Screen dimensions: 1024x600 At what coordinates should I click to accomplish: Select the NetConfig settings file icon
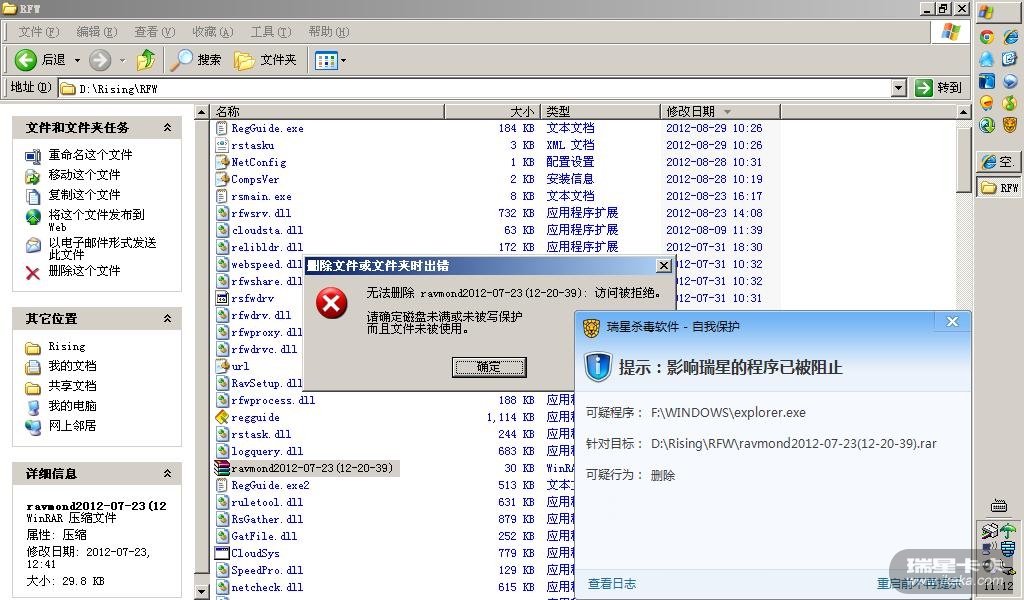pyautogui.click(x=222, y=162)
